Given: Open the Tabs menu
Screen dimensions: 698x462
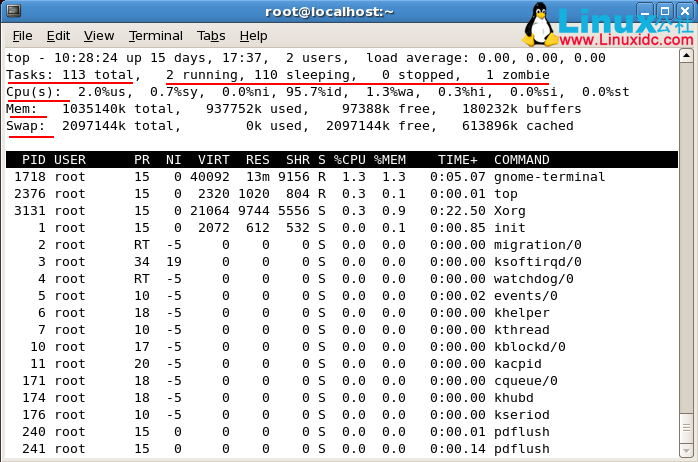Looking at the screenshot, I should (x=211, y=36).
